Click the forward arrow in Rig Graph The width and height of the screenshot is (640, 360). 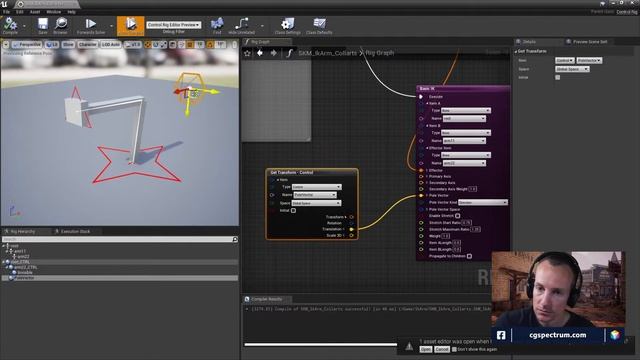[273, 53]
